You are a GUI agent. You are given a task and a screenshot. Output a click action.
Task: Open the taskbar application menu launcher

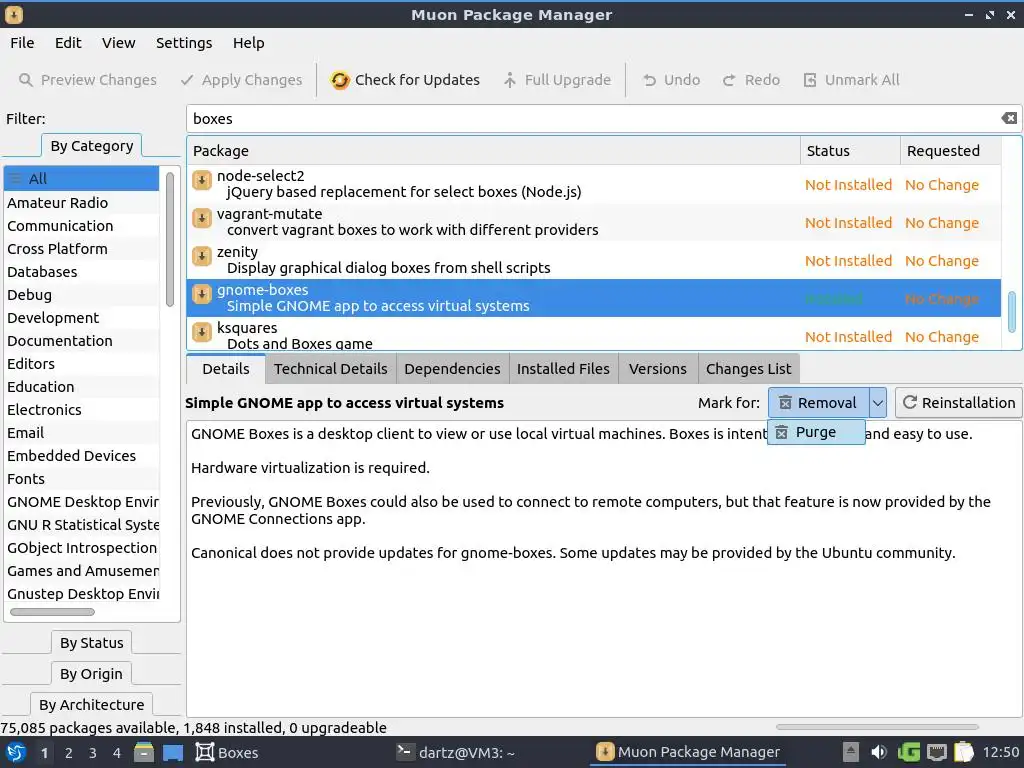click(16, 752)
